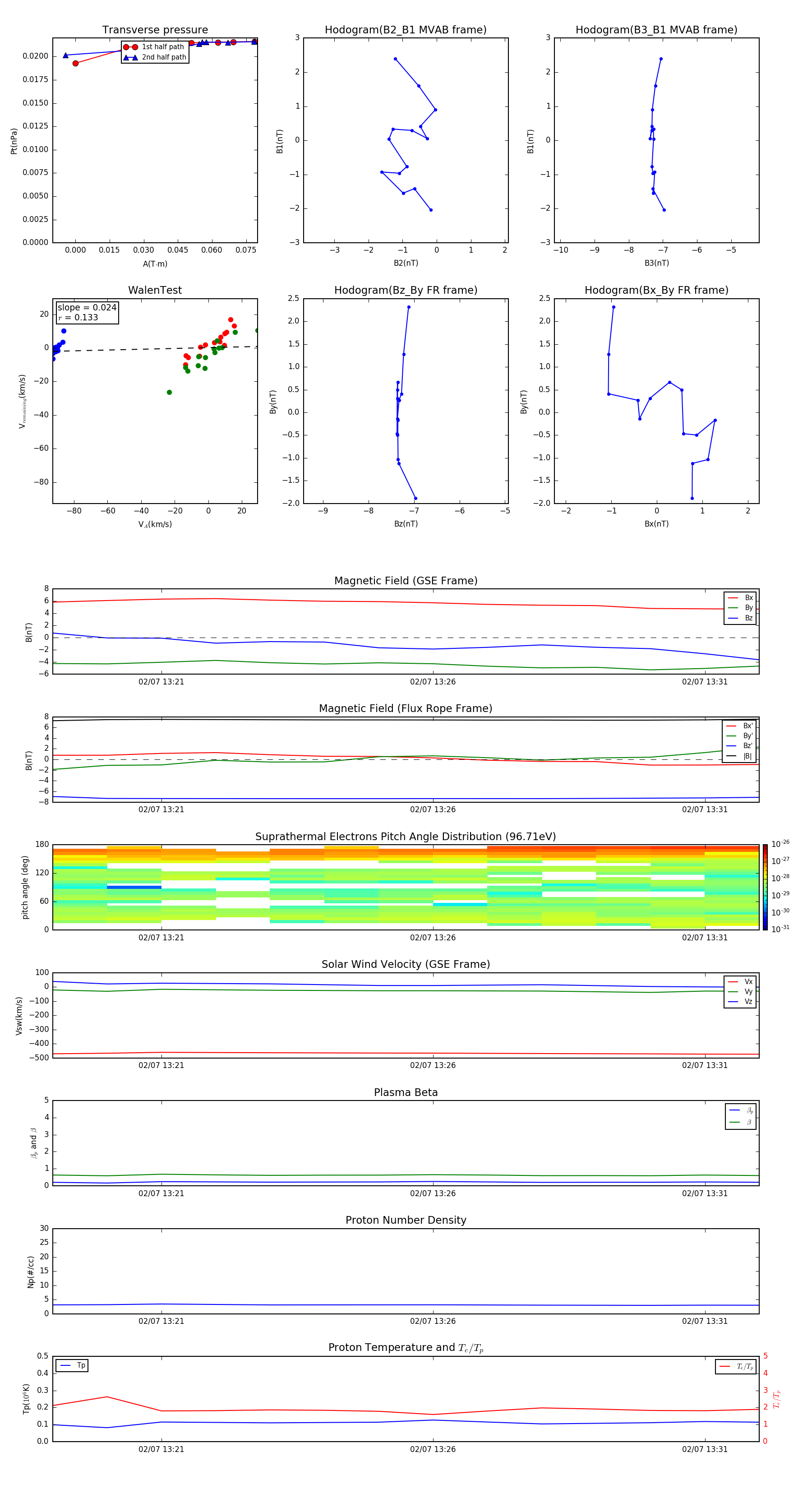The height and width of the screenshot is (1489, 812).
Task: Click the pitch angle colorbar scale
Action: (x=765, y=888)
